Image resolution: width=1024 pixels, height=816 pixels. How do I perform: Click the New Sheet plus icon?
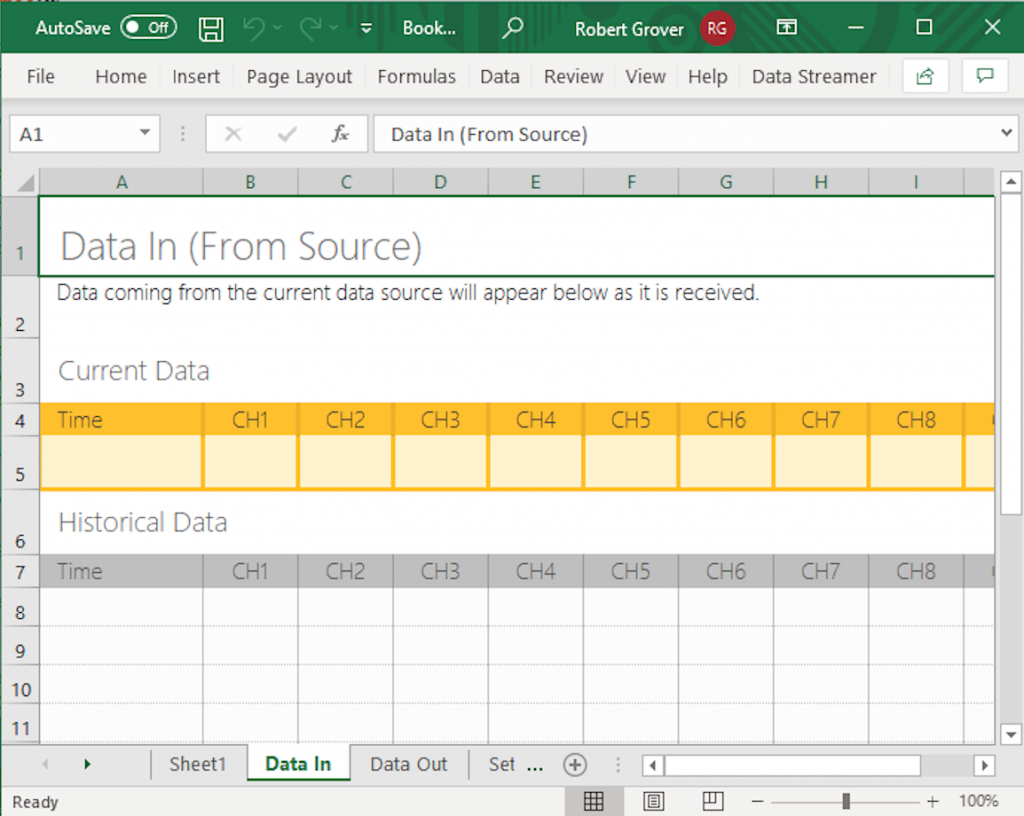pos(575,764)
